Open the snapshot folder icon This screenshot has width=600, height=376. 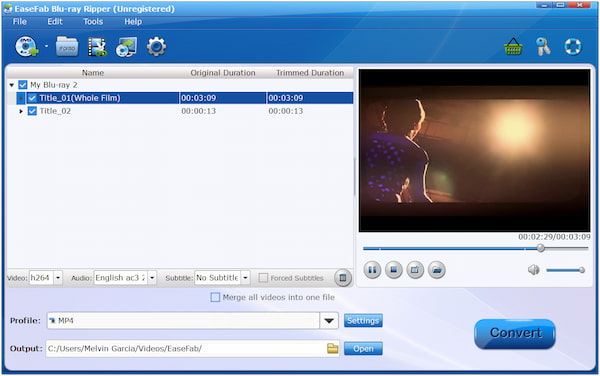pyautogui.click(x=437, y=270)
